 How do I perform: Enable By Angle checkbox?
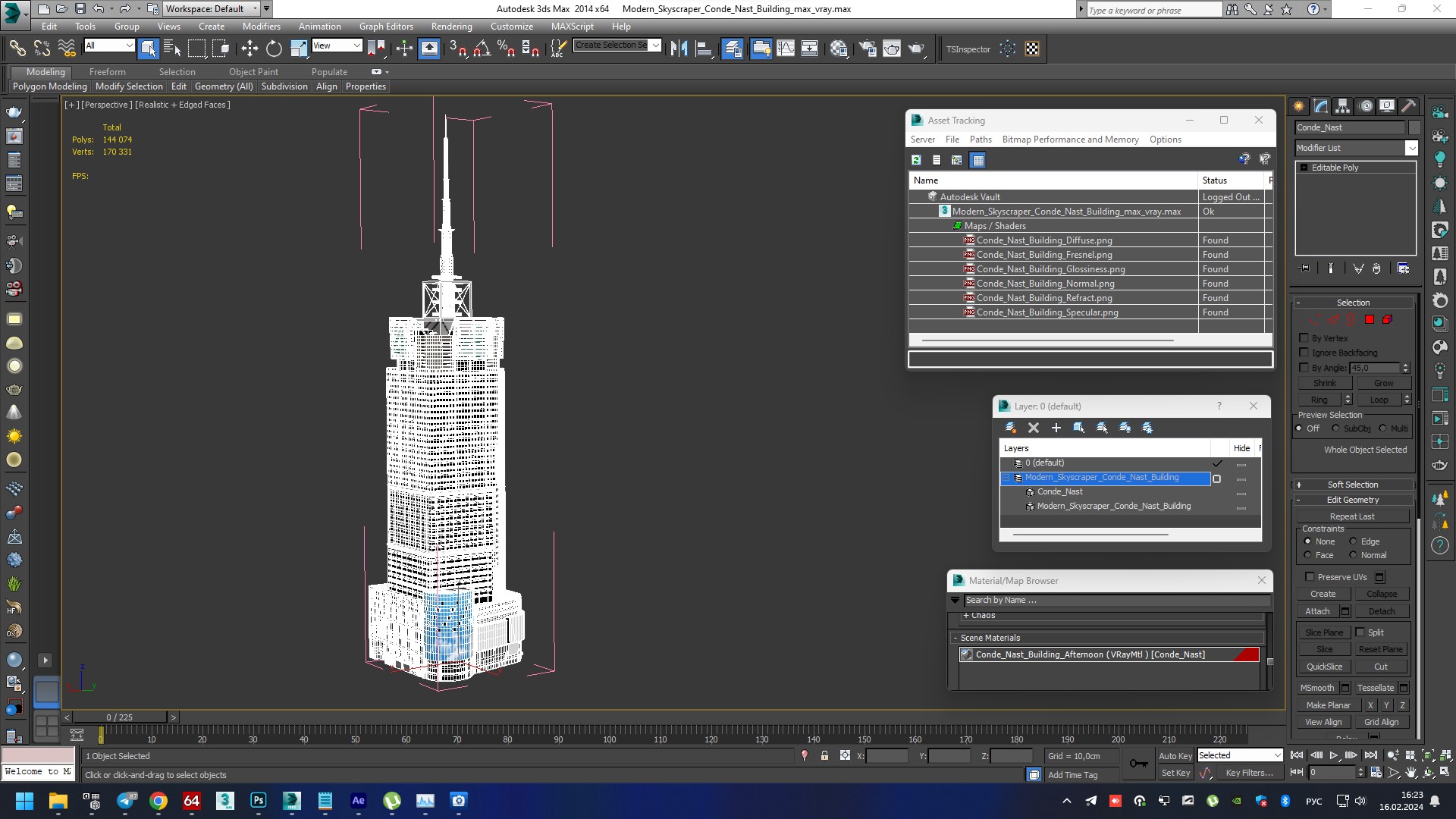[1304, 368]
